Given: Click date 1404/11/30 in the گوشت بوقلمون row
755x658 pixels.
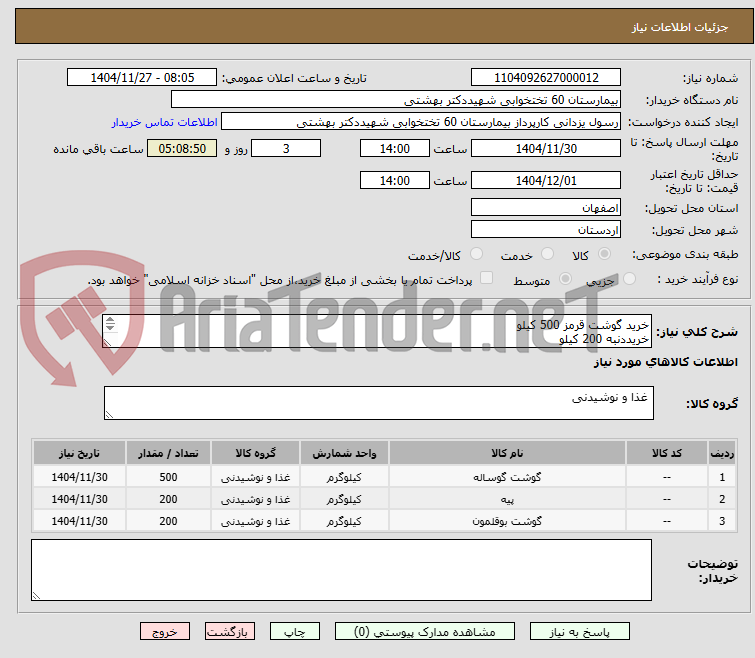Looking at the screenshot, I should coord(79,521).
